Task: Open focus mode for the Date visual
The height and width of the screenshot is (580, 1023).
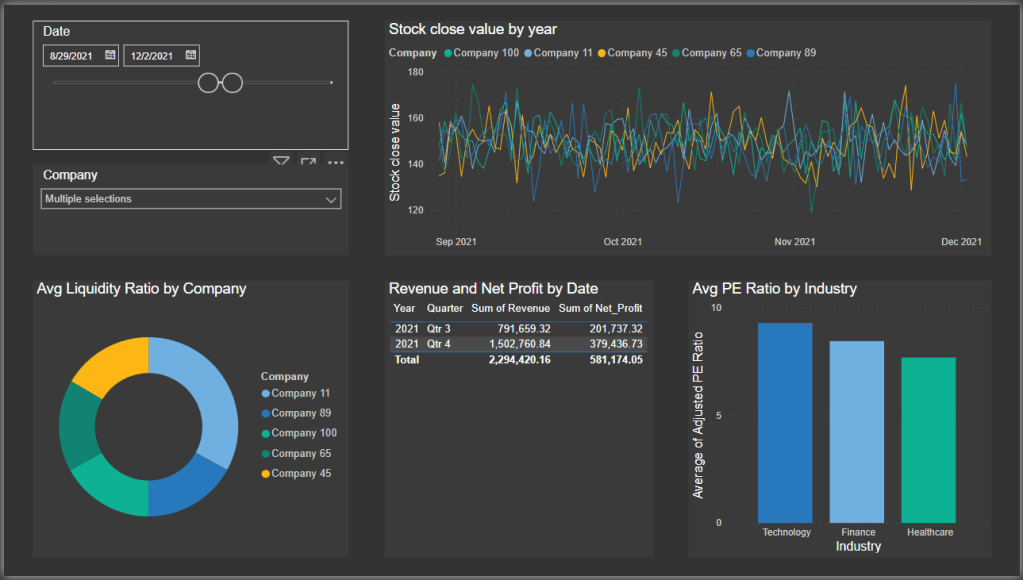Action: 308,161
